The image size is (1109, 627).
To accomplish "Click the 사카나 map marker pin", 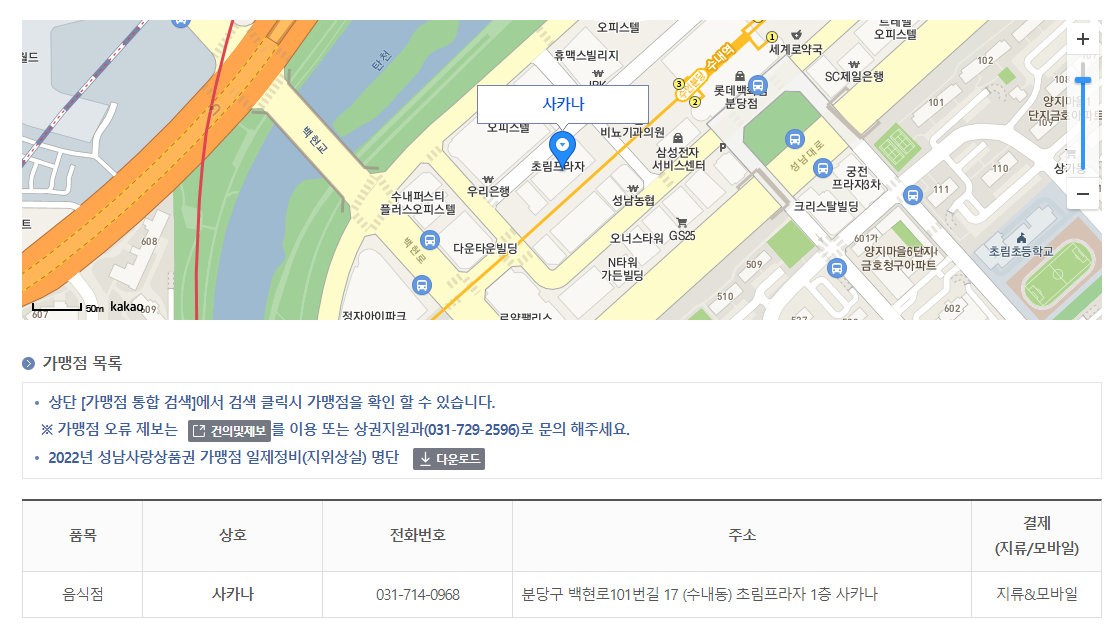I will (x=564, y=145).
